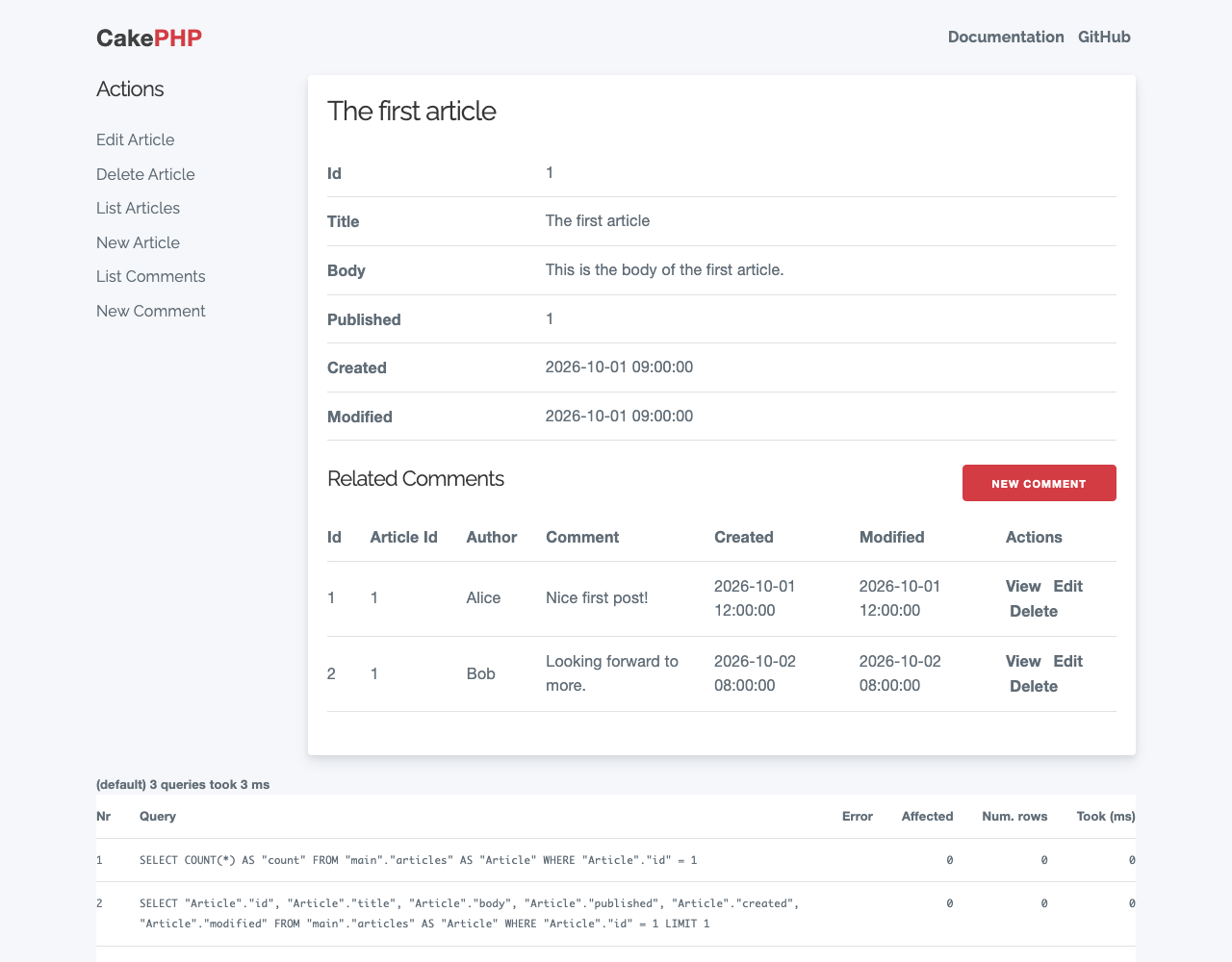Edit Bob's comment

(1067, 661)
